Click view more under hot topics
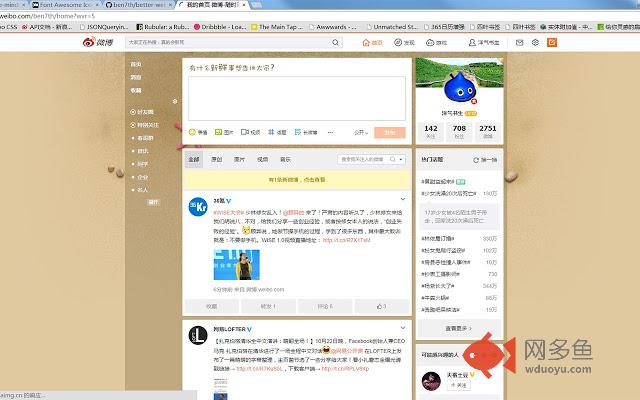 click(x=459, y=328)
